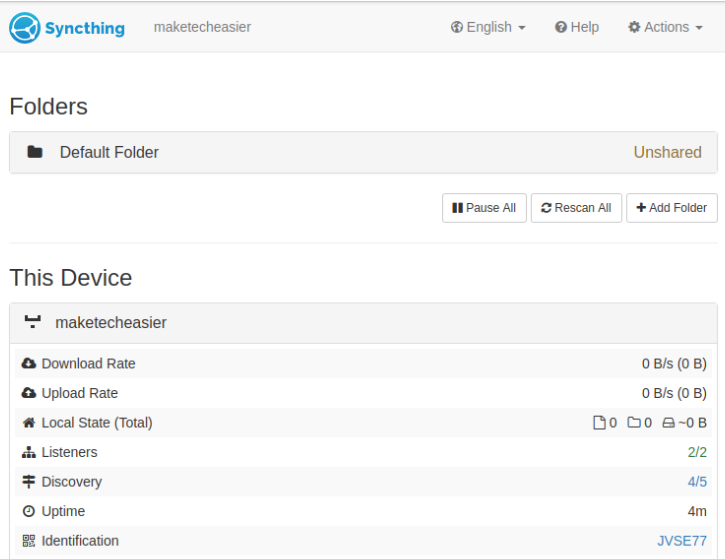The height and width of the screenshot is (559, 725).
Task: Click the Listeners label
Action: point(69,452)
